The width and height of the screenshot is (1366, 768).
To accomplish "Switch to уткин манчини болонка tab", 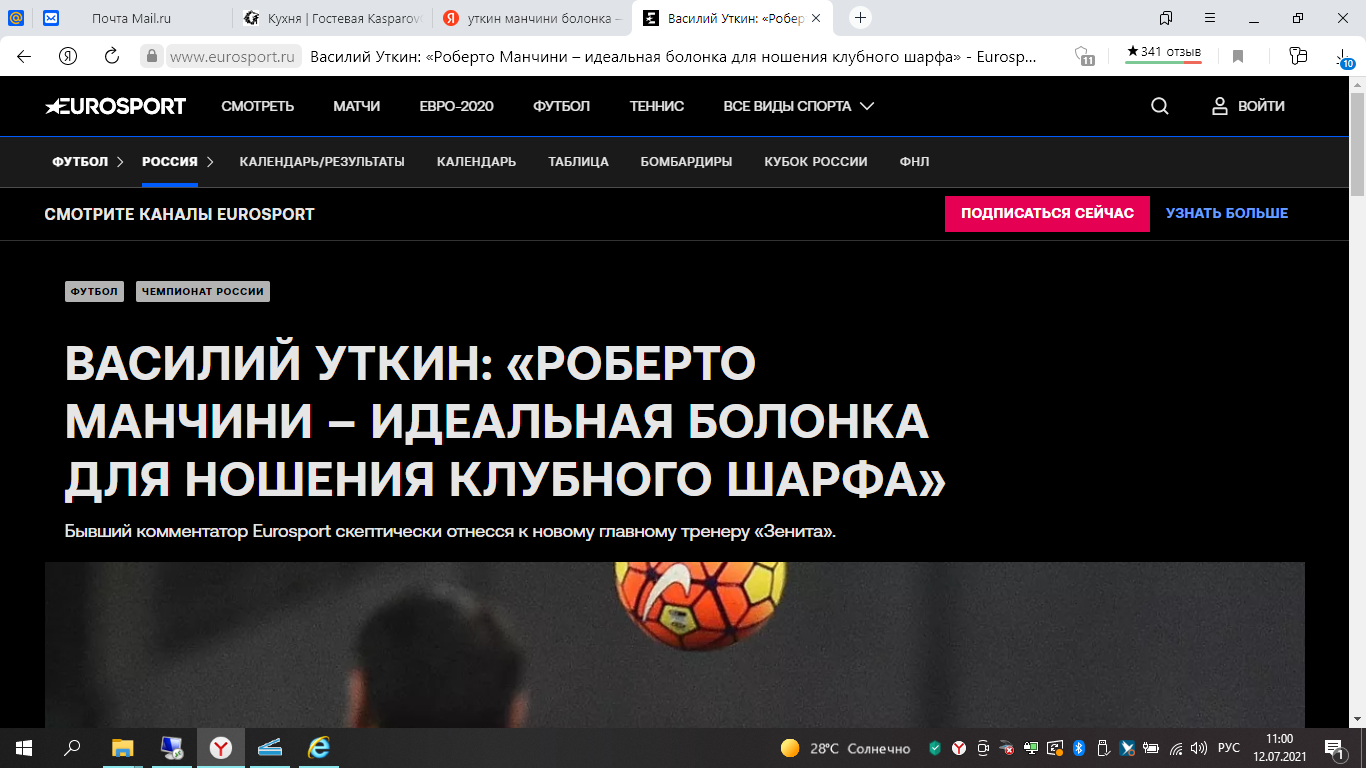I will tap(533, 18).
